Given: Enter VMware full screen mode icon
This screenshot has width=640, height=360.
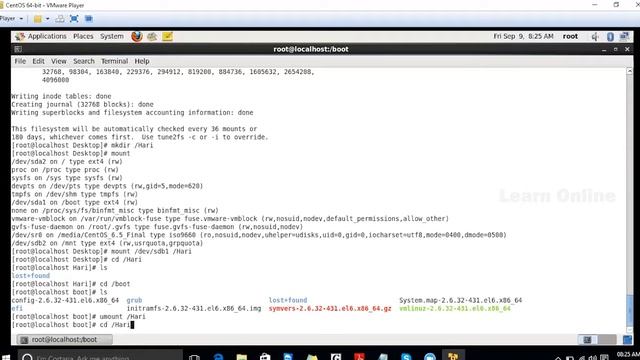Looking at the screenshot, I should click(x=74, y=19).
